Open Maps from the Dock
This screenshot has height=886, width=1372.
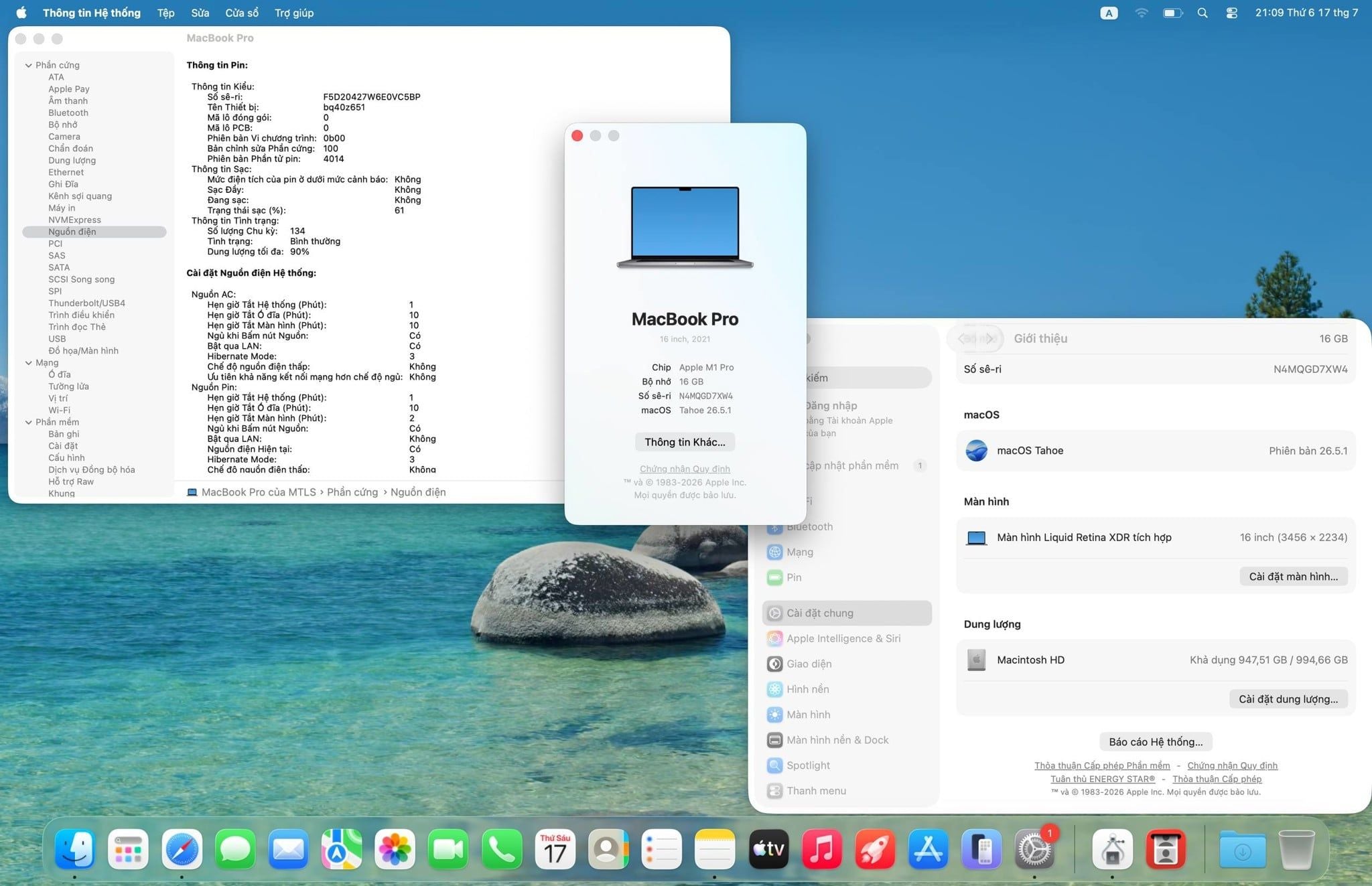click(x=342, y=849)
